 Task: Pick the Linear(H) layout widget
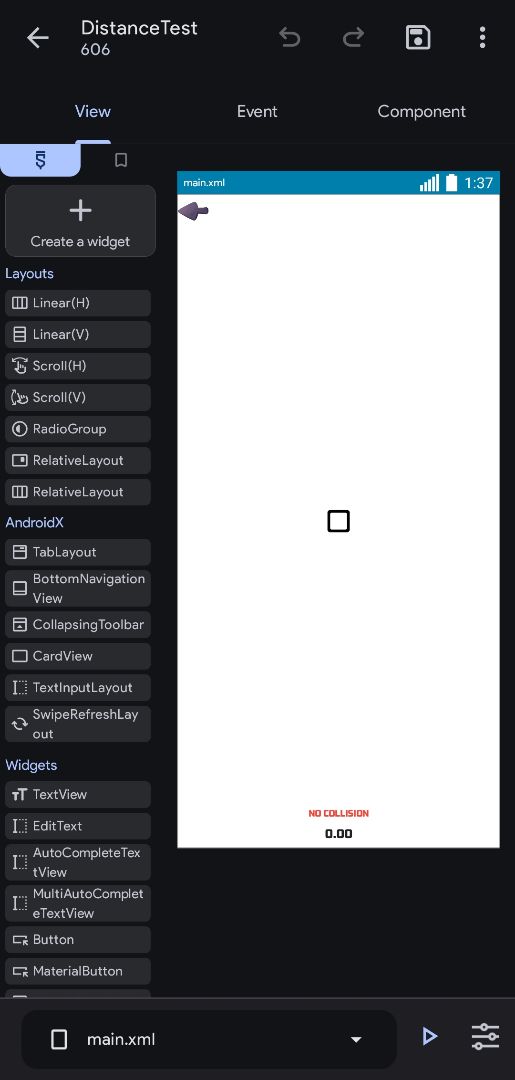coord(78,303)
